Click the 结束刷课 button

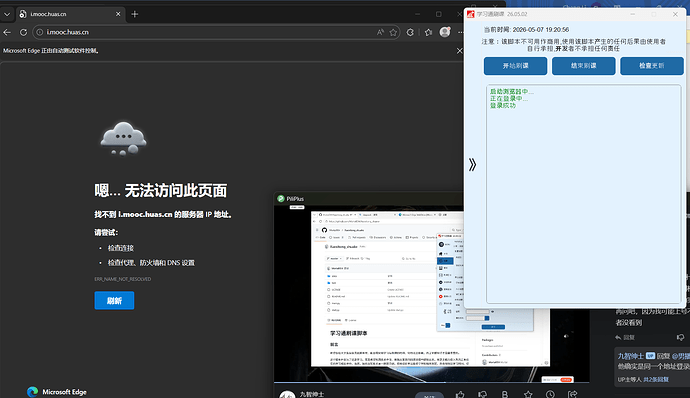(584, 66)
